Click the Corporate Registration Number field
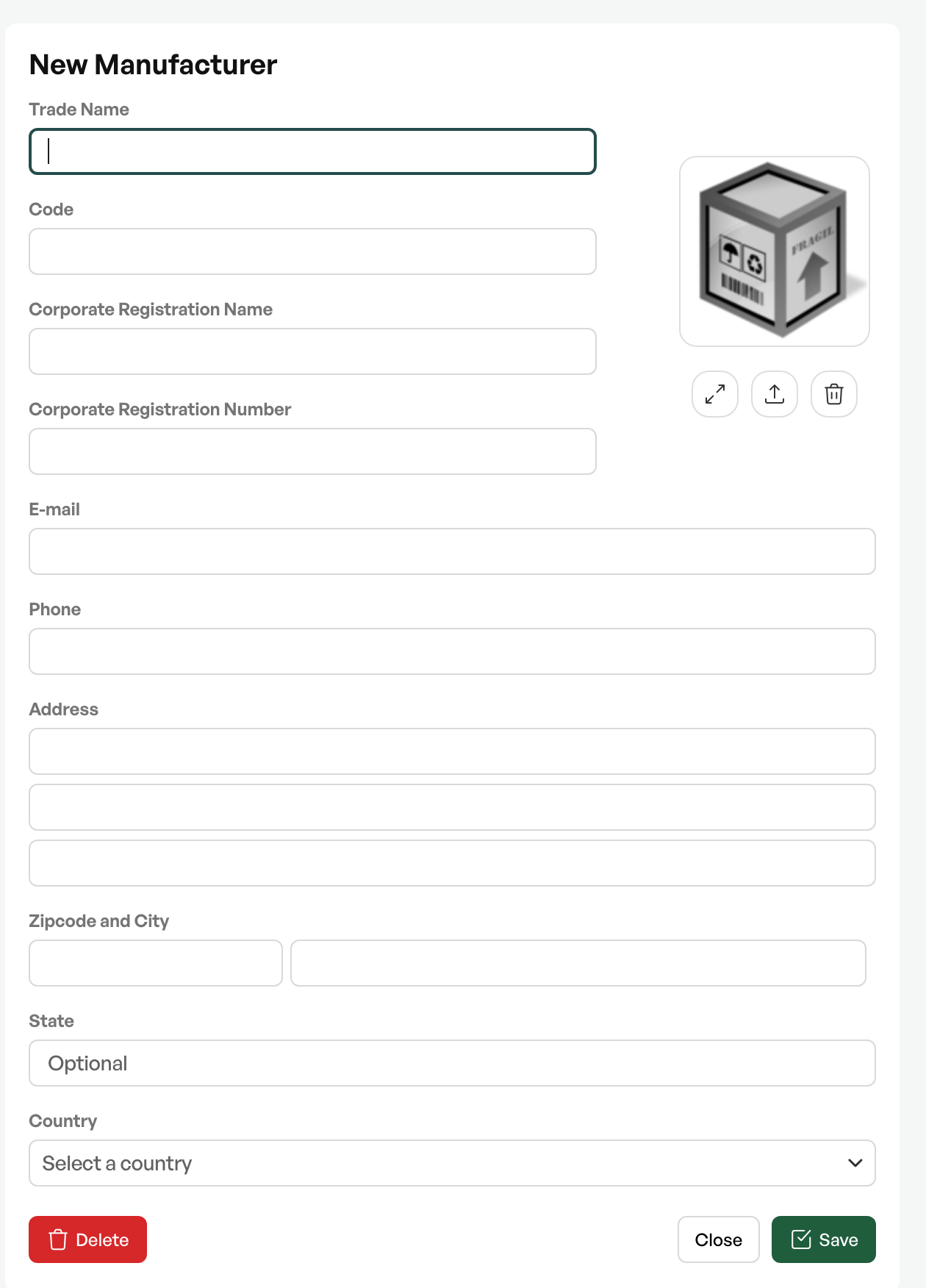The height and width of the screenshot is (1288, 926). [312, 451]
